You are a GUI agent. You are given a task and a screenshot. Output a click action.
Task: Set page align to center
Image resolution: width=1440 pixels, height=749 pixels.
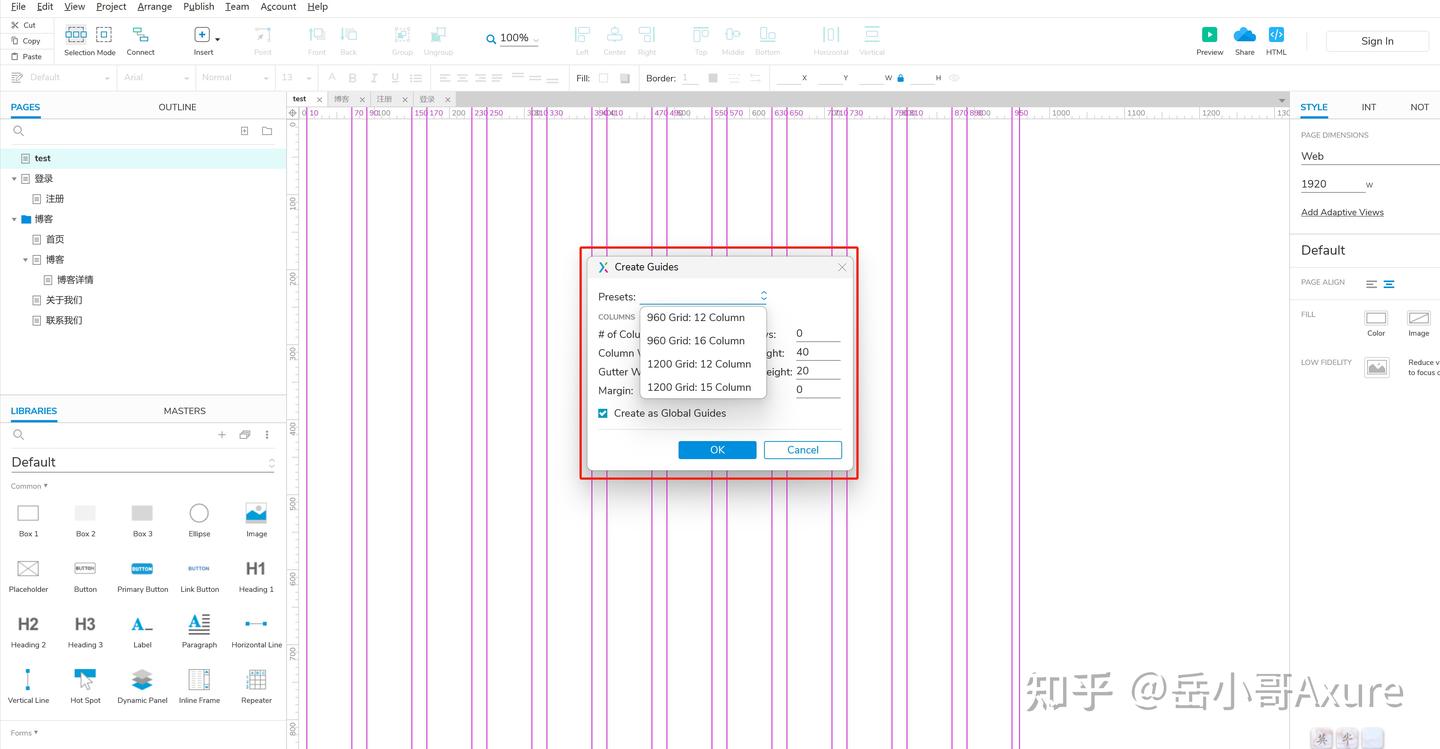[1389, 284]
